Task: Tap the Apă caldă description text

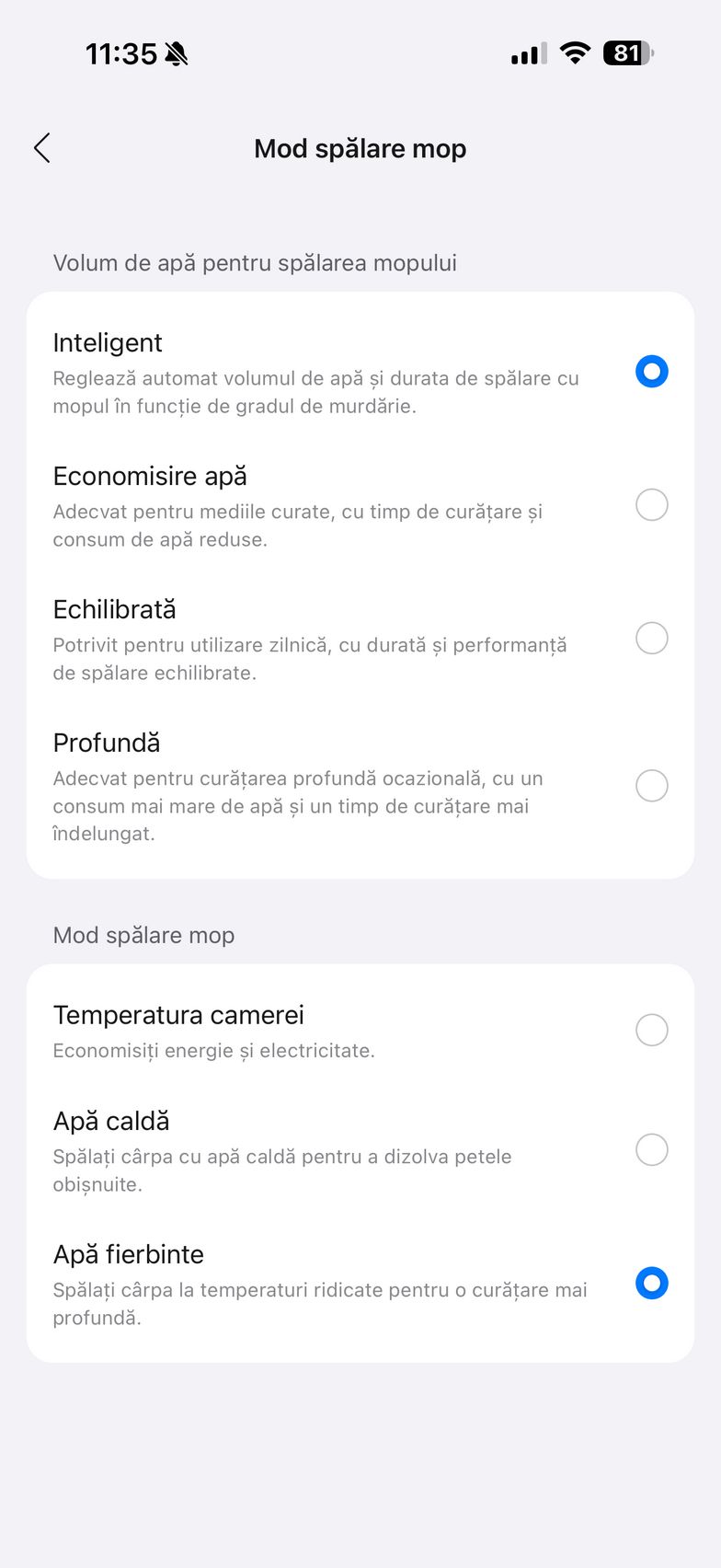Action: [281, 1170]
